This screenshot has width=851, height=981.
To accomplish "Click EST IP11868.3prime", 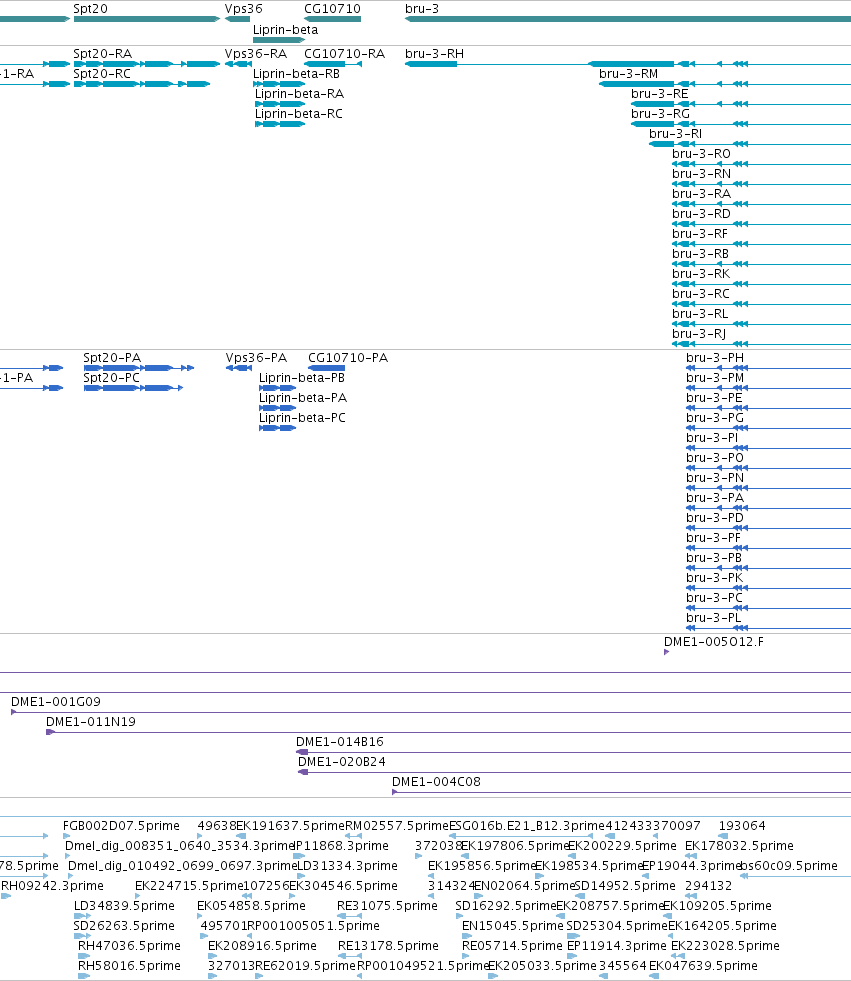I will (341, 845).
